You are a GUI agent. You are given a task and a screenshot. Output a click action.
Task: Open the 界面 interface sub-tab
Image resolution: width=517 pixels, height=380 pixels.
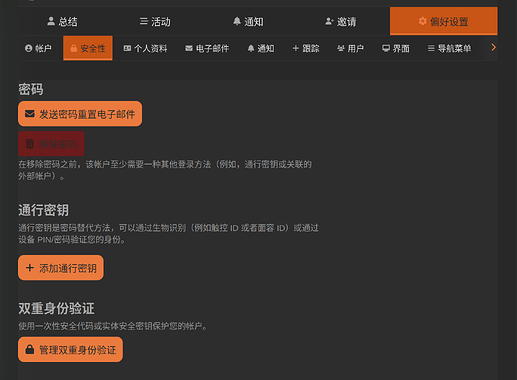coord(396,48)
